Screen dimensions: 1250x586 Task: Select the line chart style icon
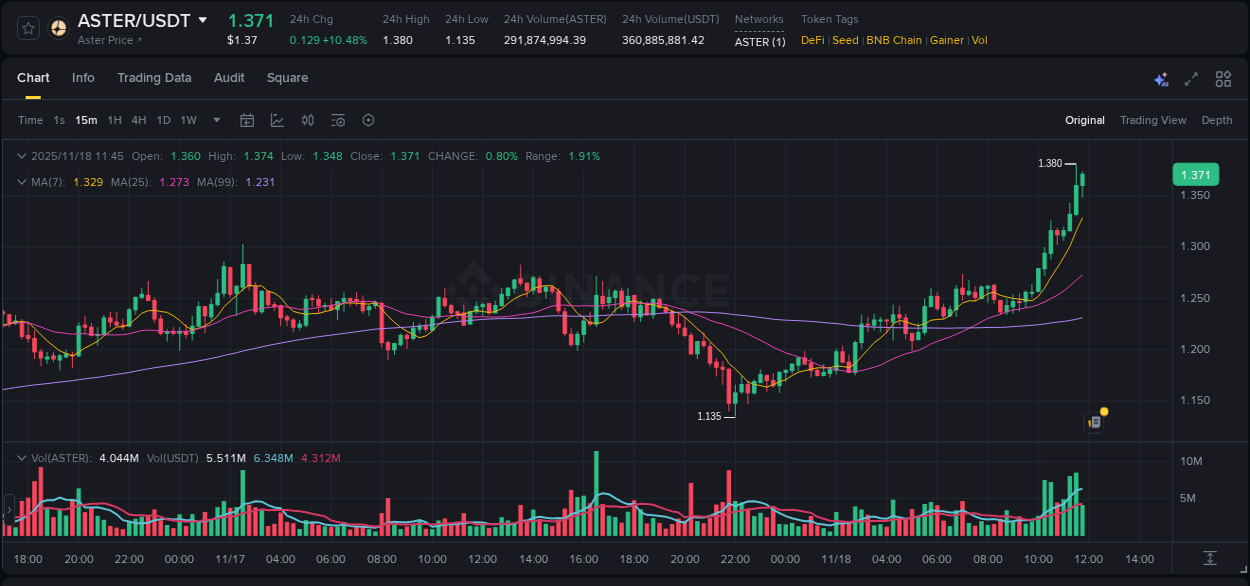coord(276,120)
